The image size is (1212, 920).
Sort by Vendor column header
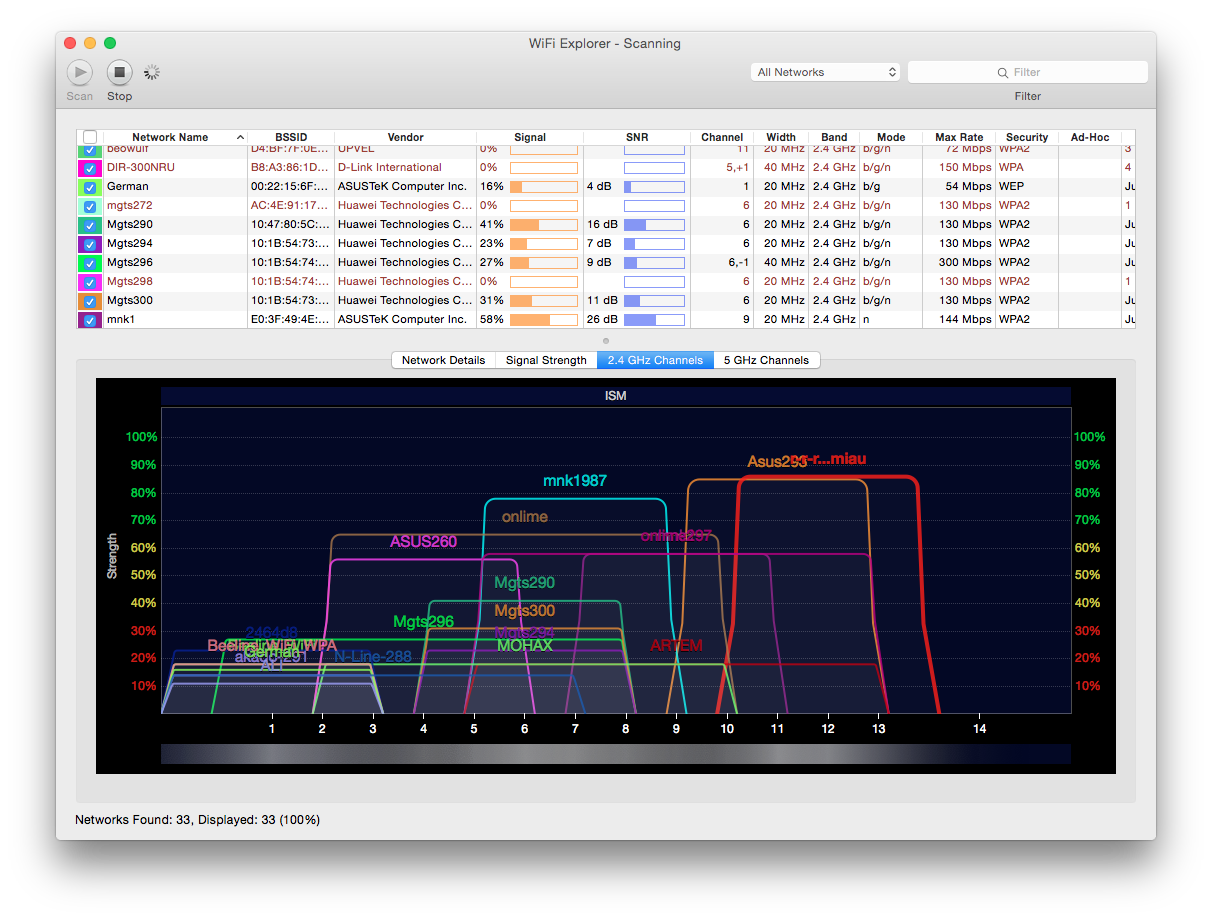405,137
